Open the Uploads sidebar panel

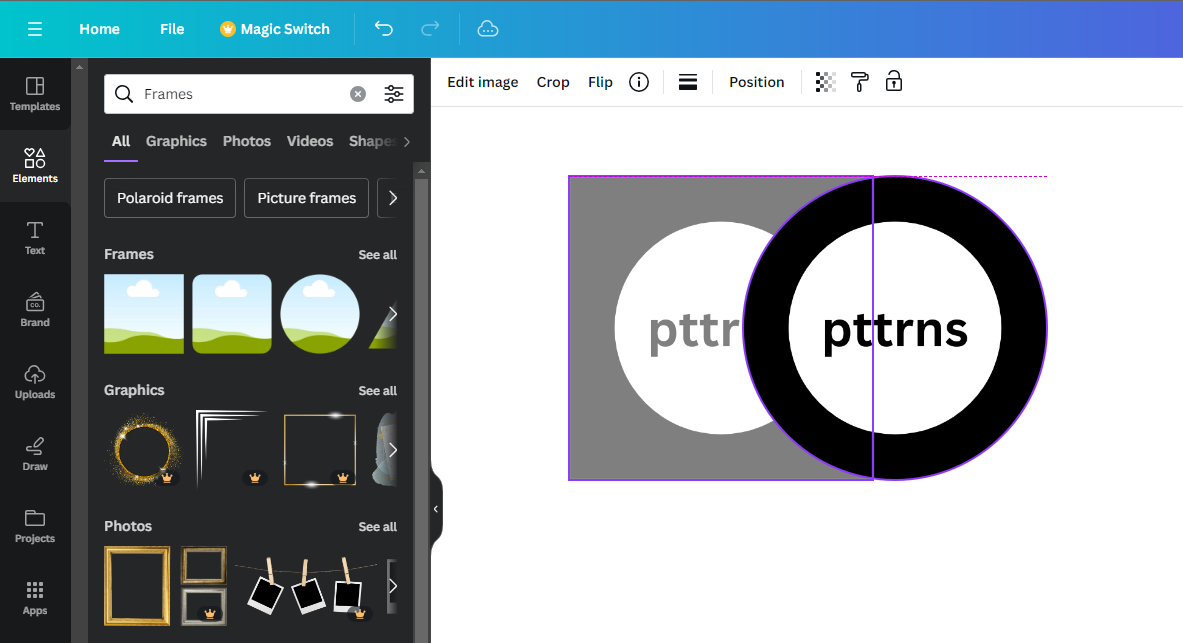pos(35,382)
